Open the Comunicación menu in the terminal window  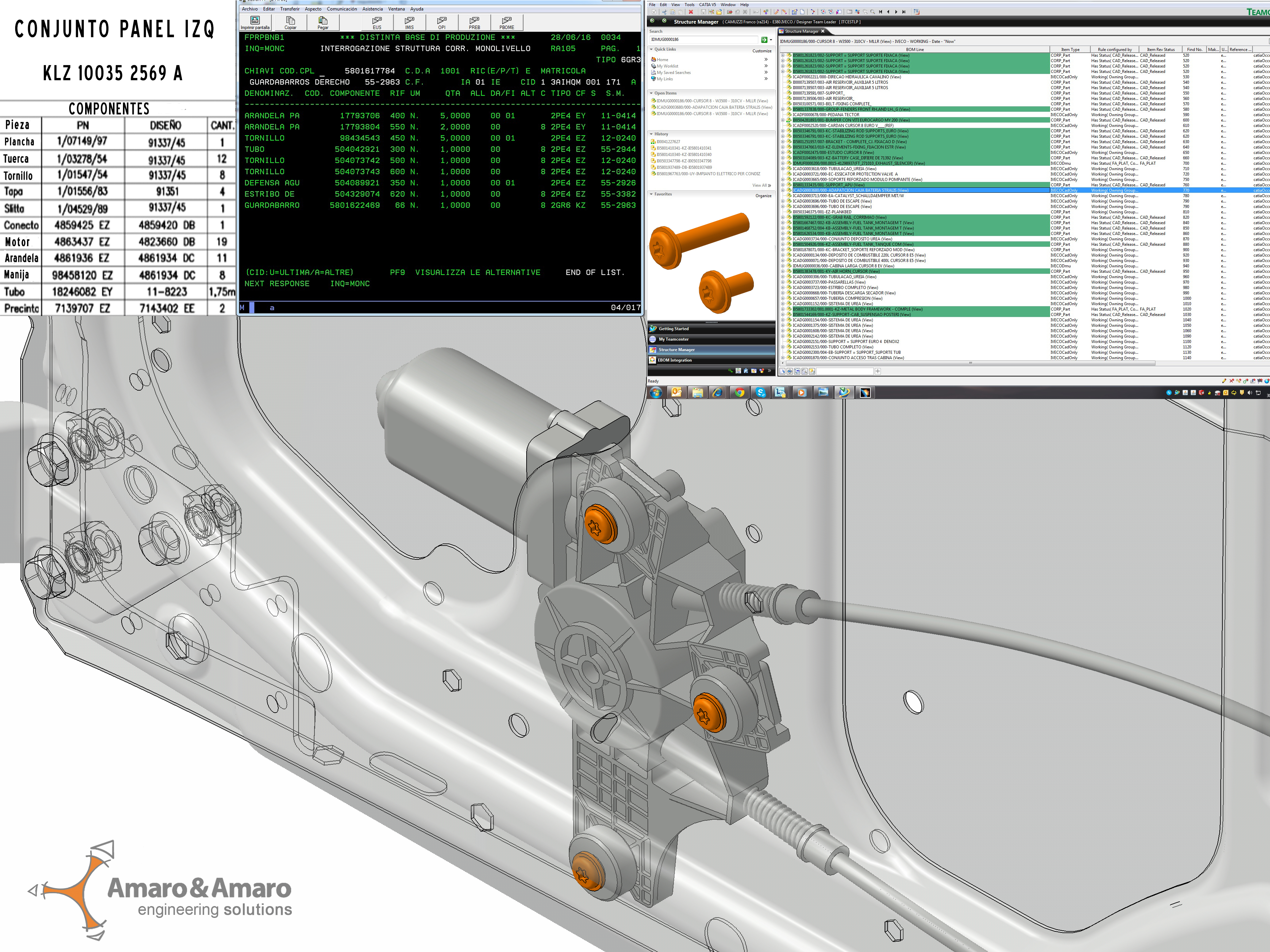tap(341, 9)
